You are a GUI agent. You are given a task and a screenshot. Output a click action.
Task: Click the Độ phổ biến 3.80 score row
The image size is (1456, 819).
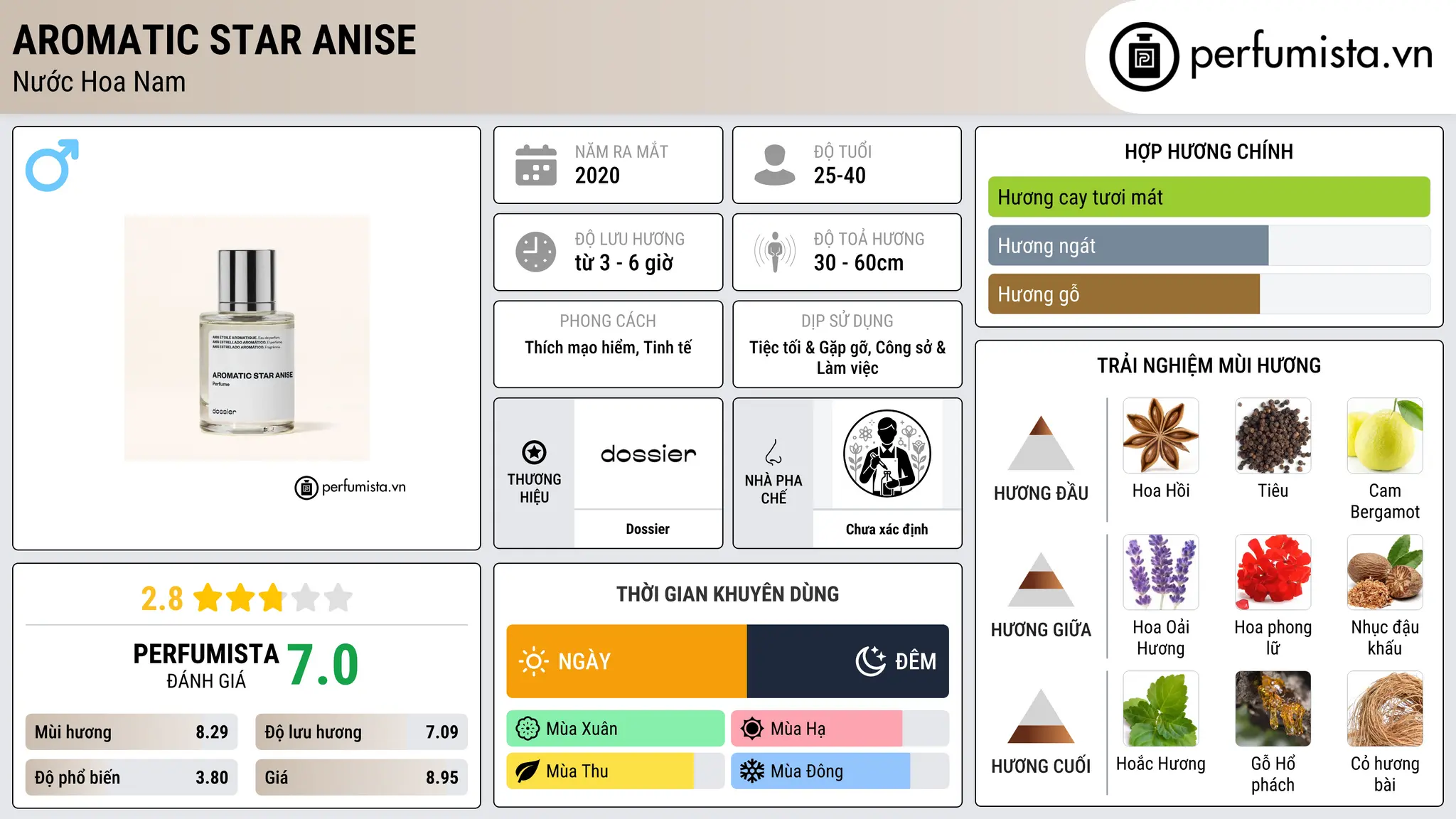[132, 777]
